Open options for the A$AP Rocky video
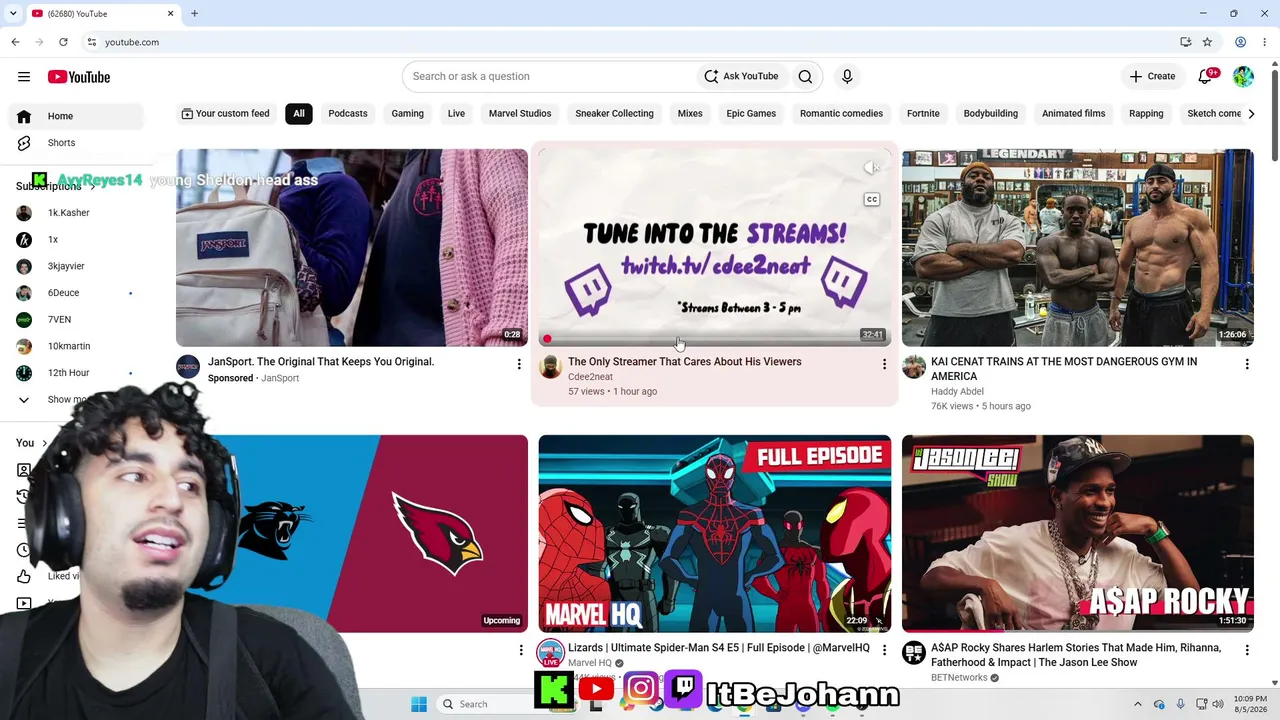This screenshot has width=1280, height=720. [1247, 650]
